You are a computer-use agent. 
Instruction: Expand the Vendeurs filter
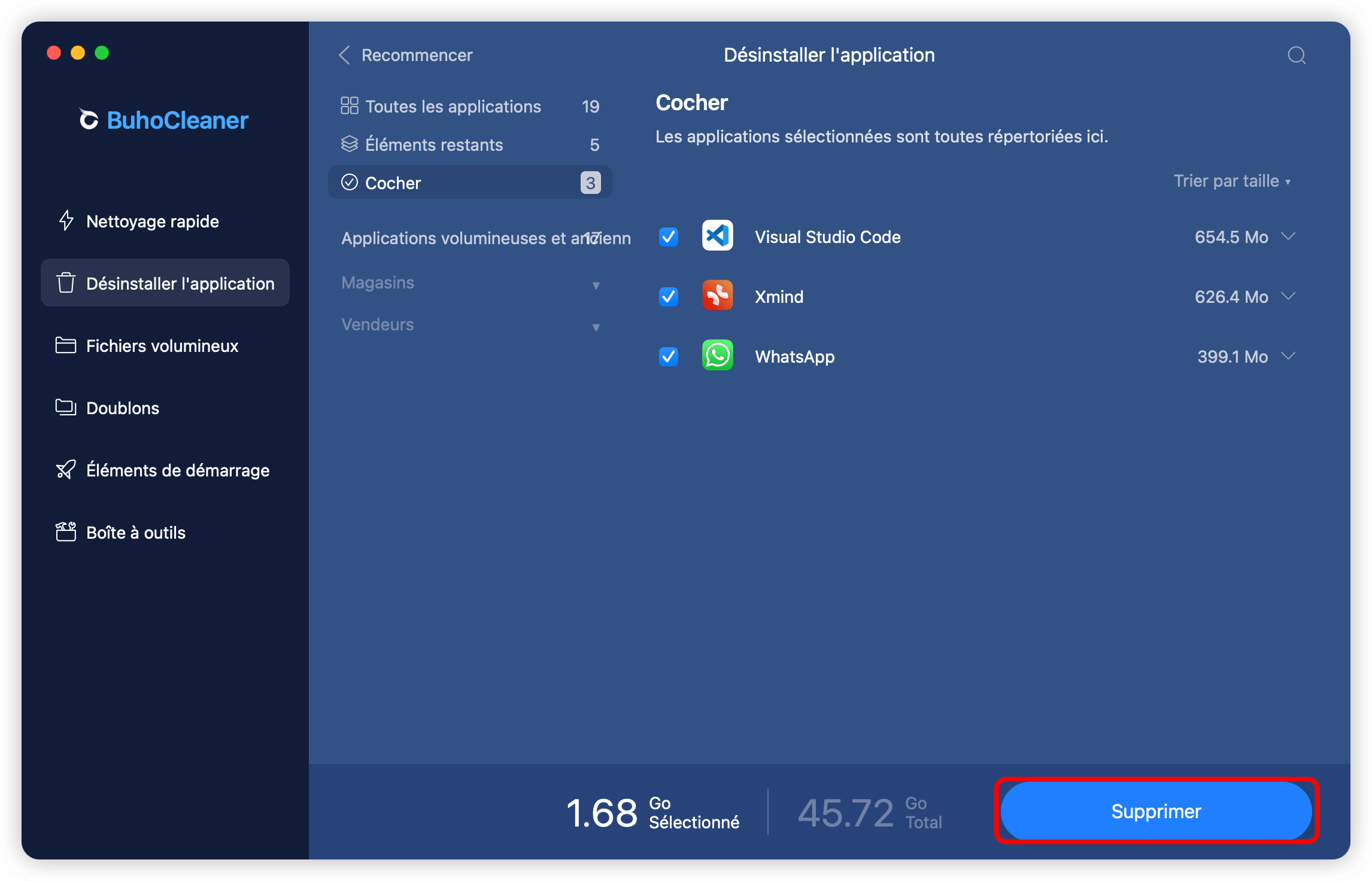pos(471,325)
